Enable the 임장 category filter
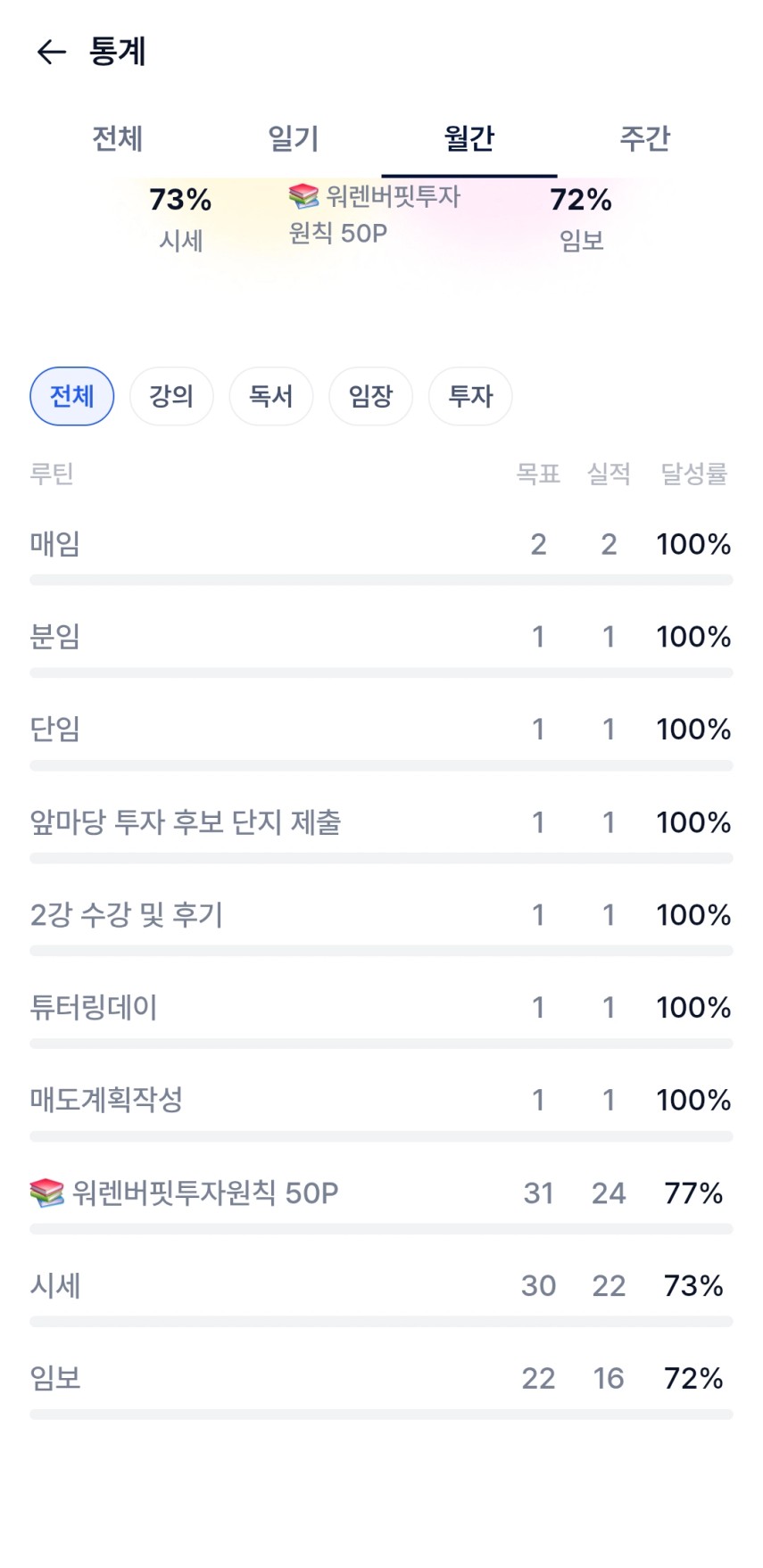Image resolution: width=763 pixels, height=1568 pixels. coord(370,396)
